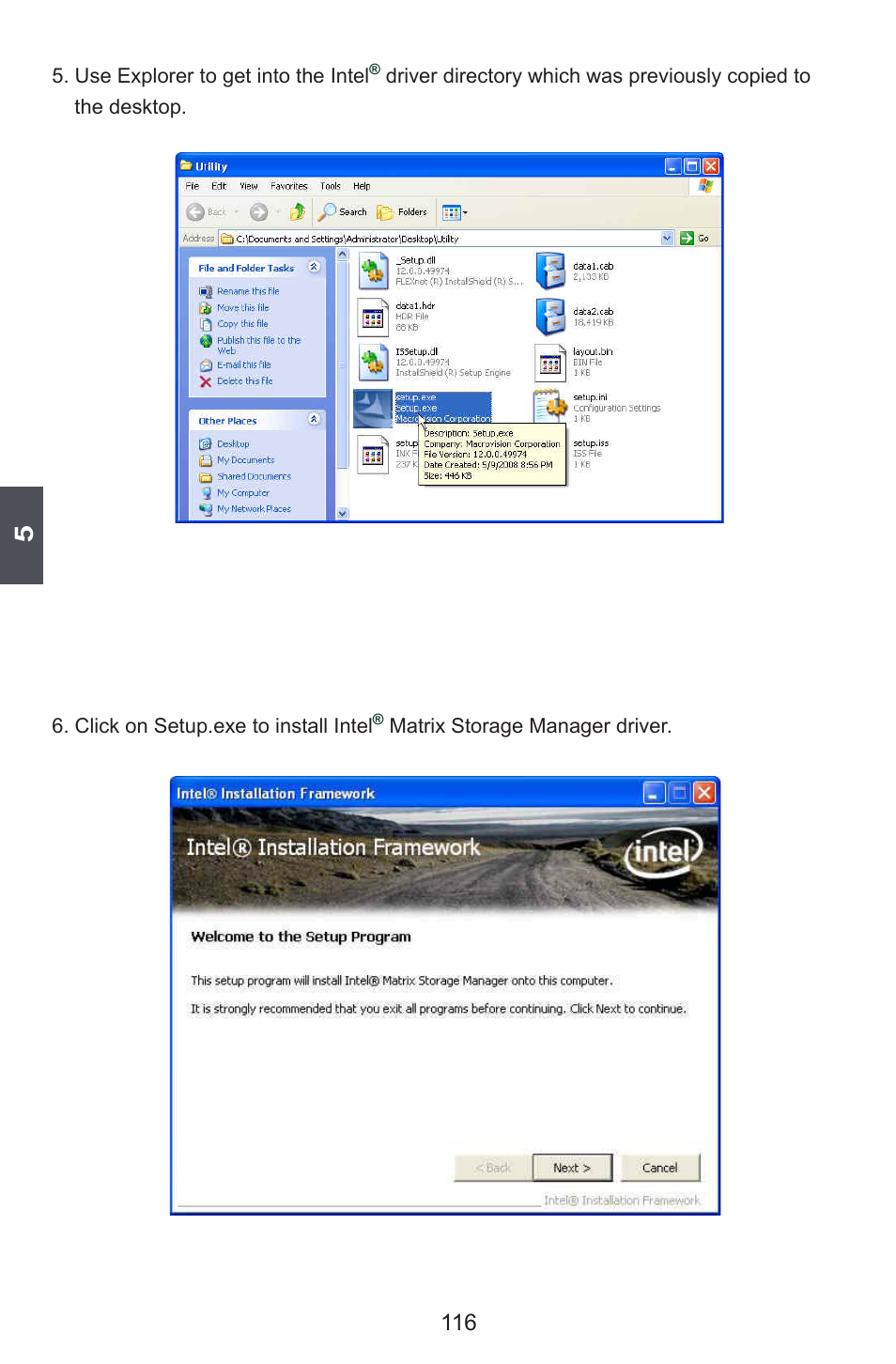Click the My Network Places icon
This screenshot has width=896, height=1364.
point(206,509)
